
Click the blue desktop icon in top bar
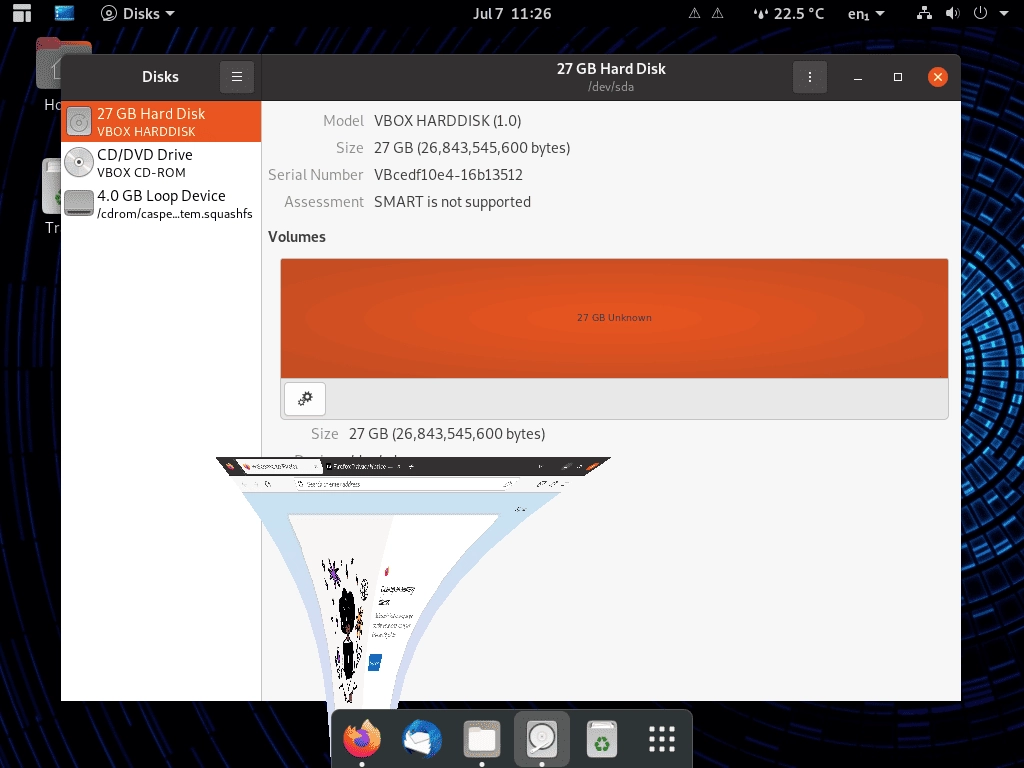(x=64, y=13)
